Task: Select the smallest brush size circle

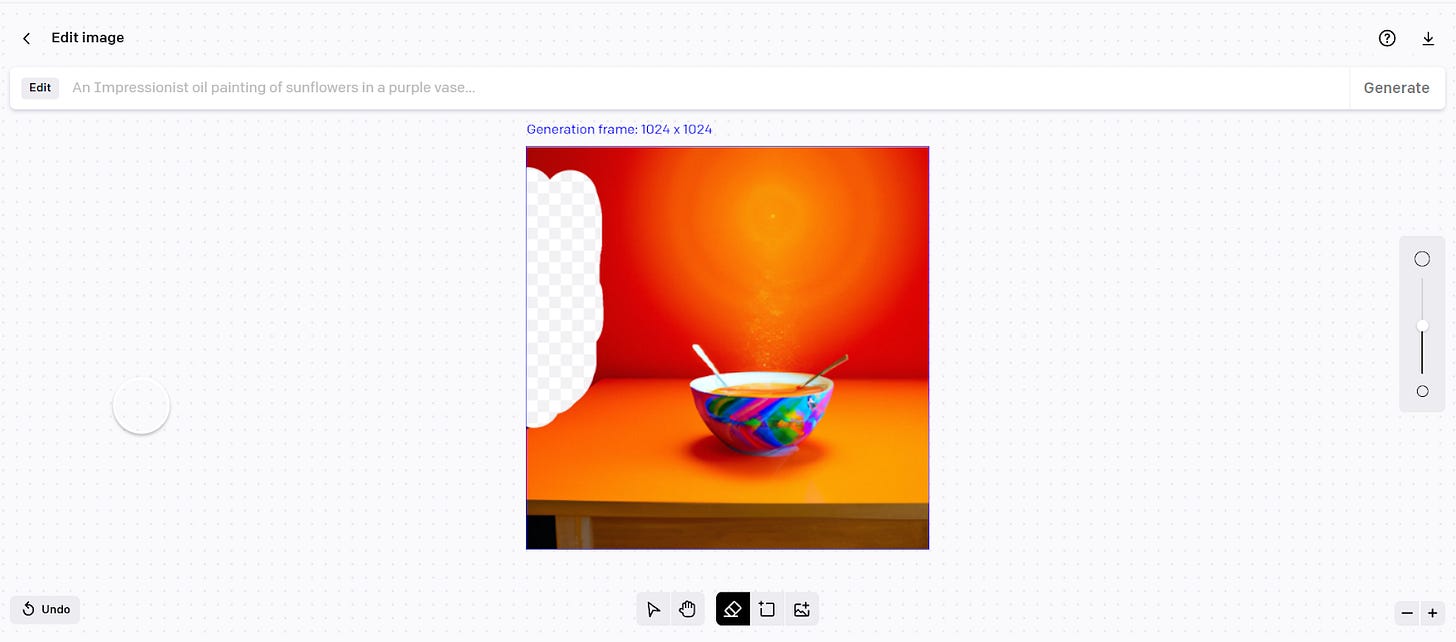Action: pos(1422,391)
